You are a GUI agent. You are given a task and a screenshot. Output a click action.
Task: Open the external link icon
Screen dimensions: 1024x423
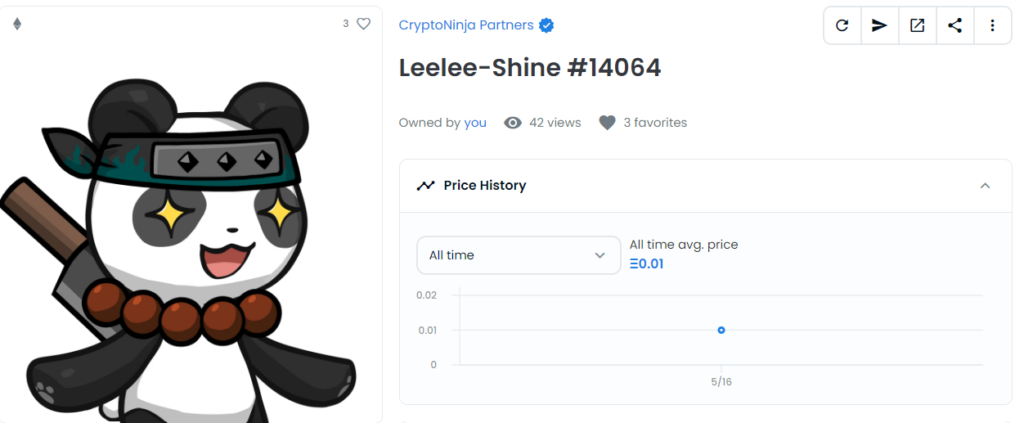tap(918, 25)
